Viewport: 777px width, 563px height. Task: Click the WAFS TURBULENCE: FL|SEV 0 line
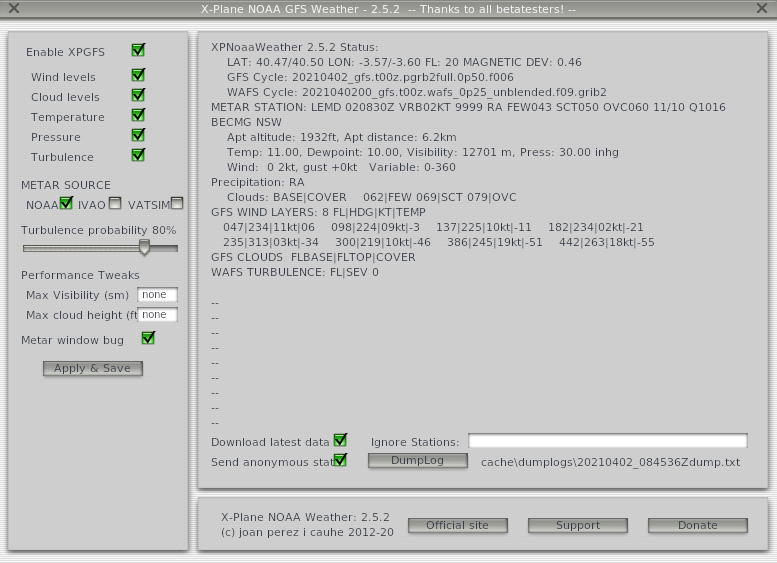tap(295, 273)
